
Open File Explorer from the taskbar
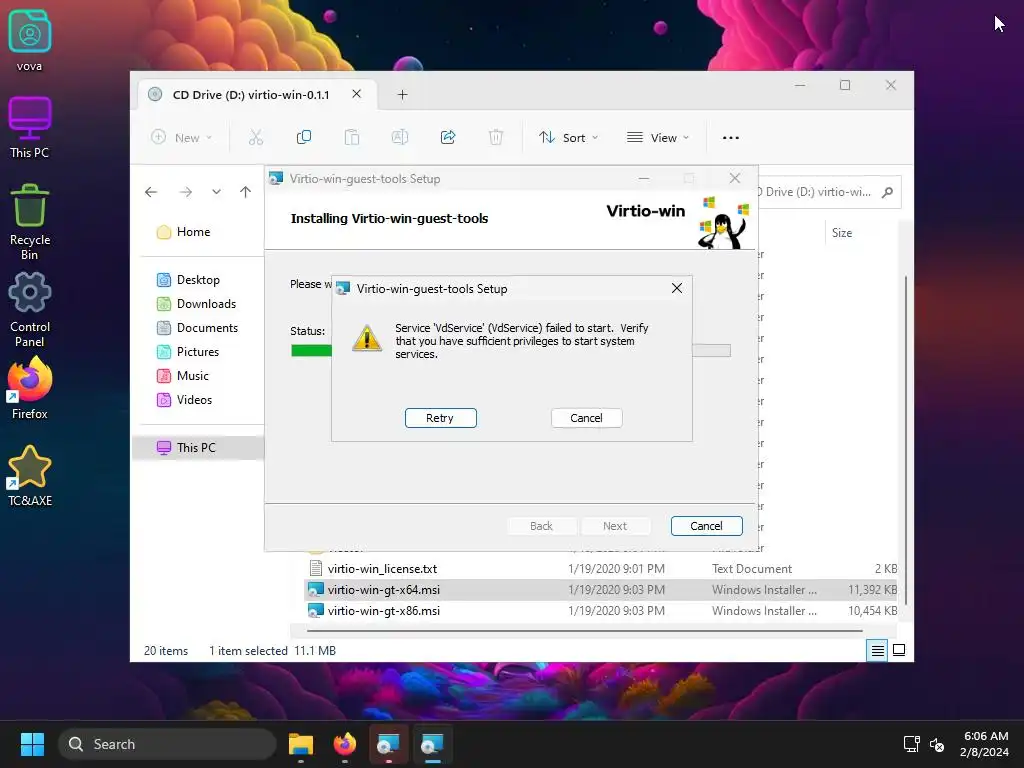tap(301, 744)
